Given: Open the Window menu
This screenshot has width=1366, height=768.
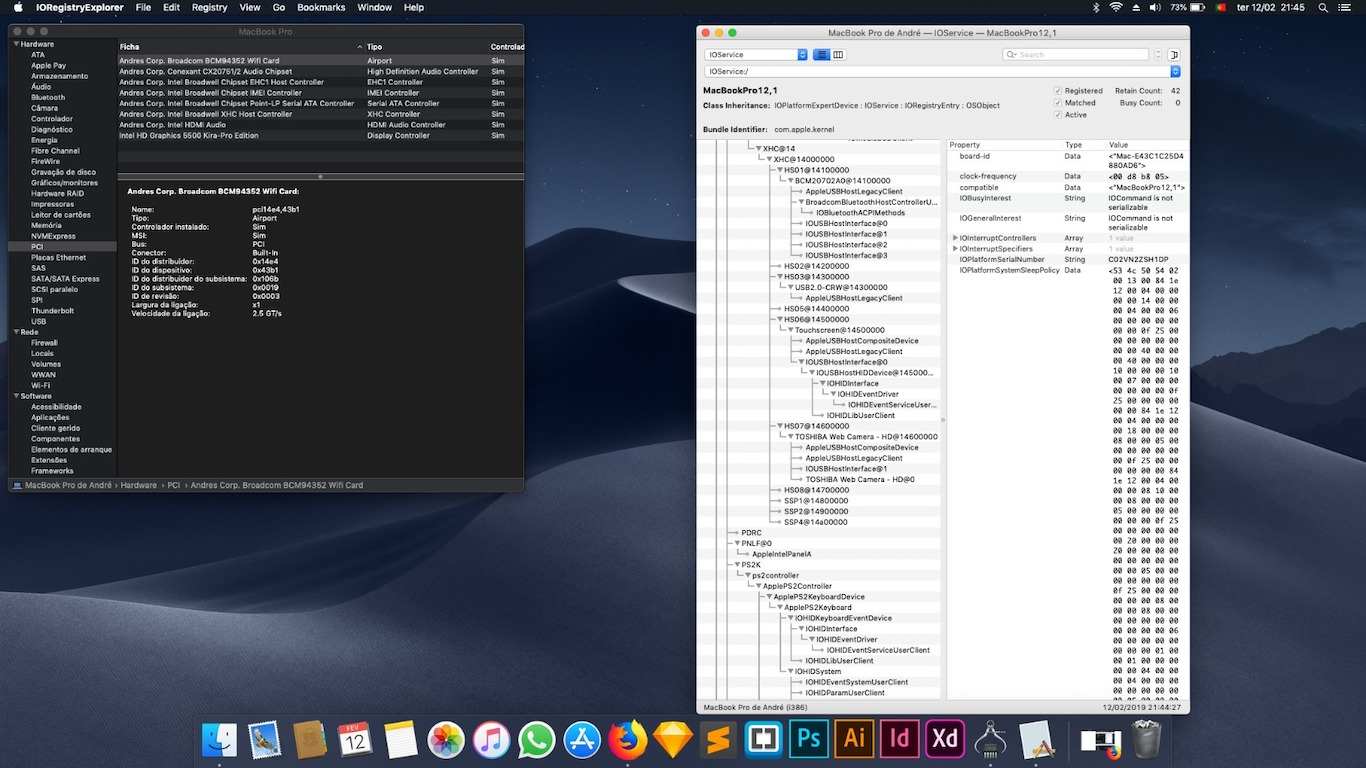Looking at the screenshot, I should [x=375, y=7].
